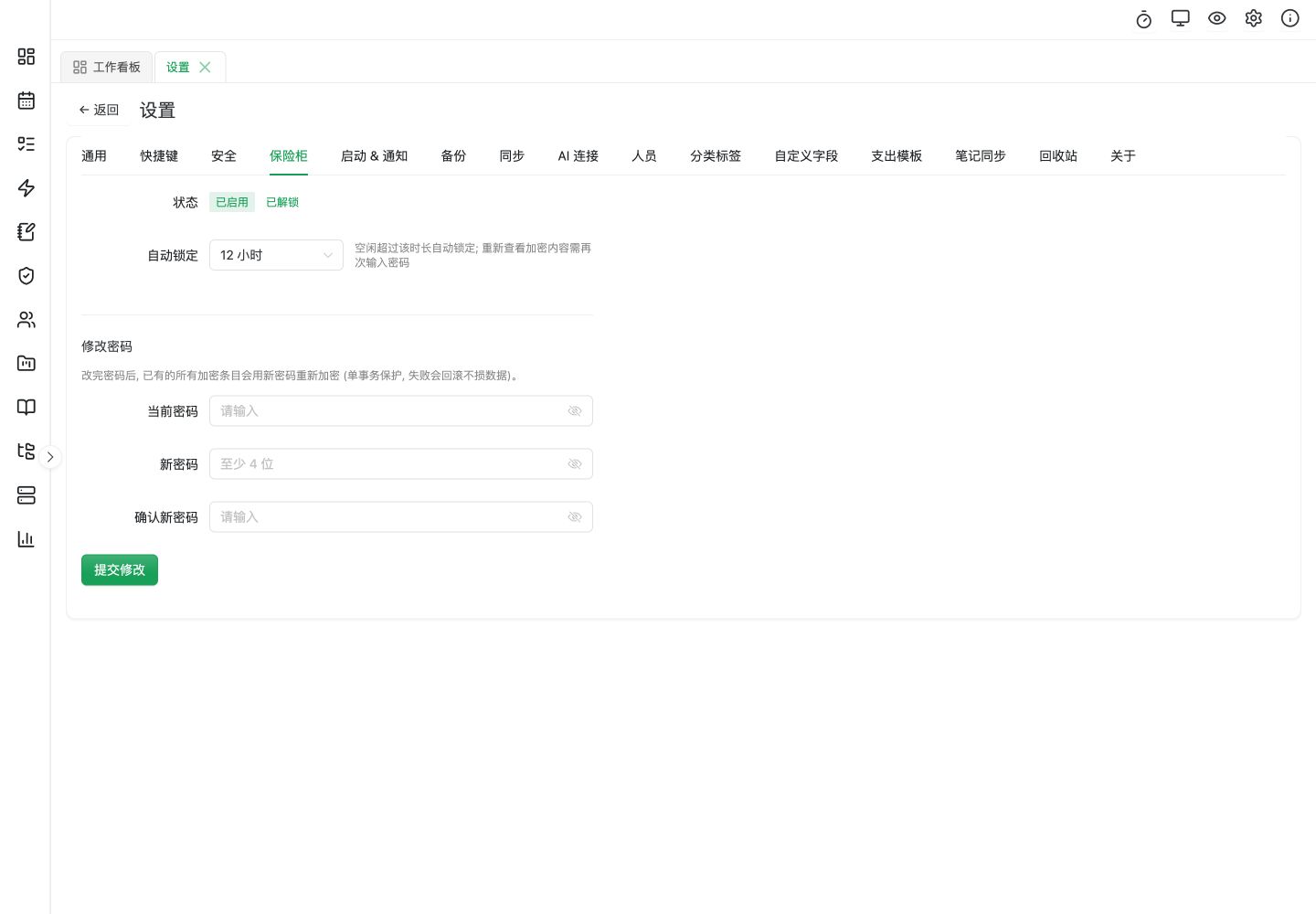Focus the 新密码 input field

coord(401,464)
